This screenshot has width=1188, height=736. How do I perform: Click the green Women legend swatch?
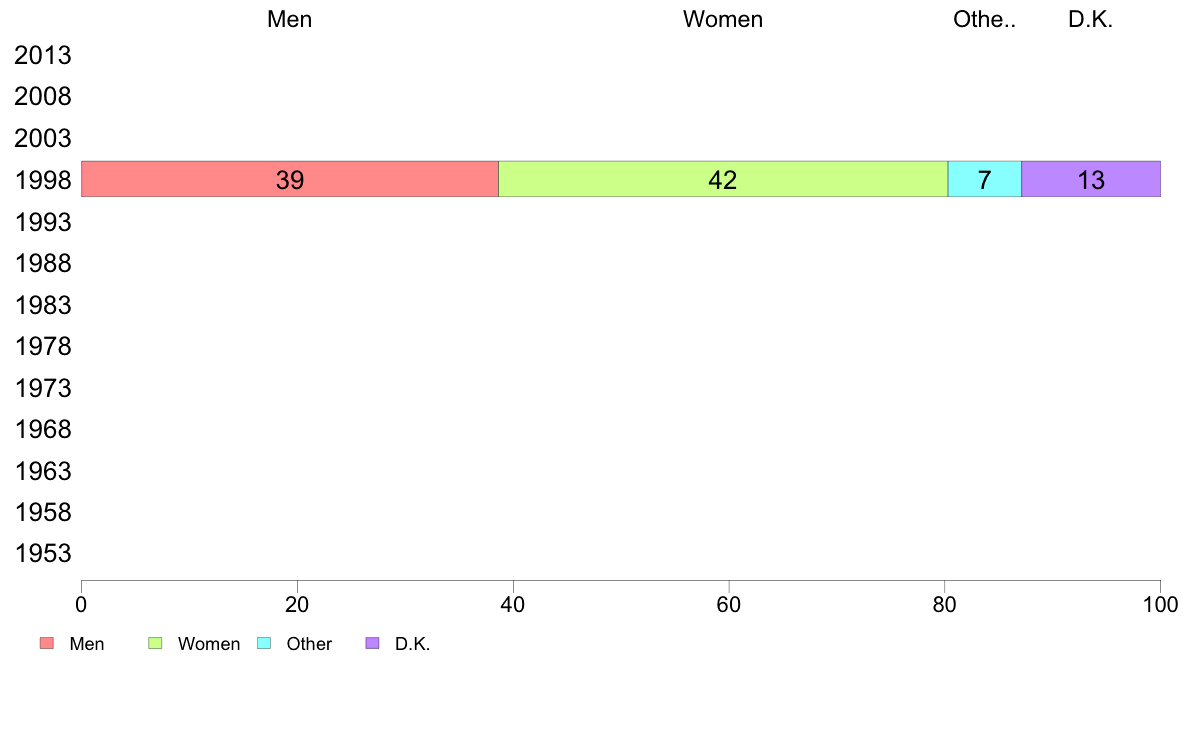155,644
